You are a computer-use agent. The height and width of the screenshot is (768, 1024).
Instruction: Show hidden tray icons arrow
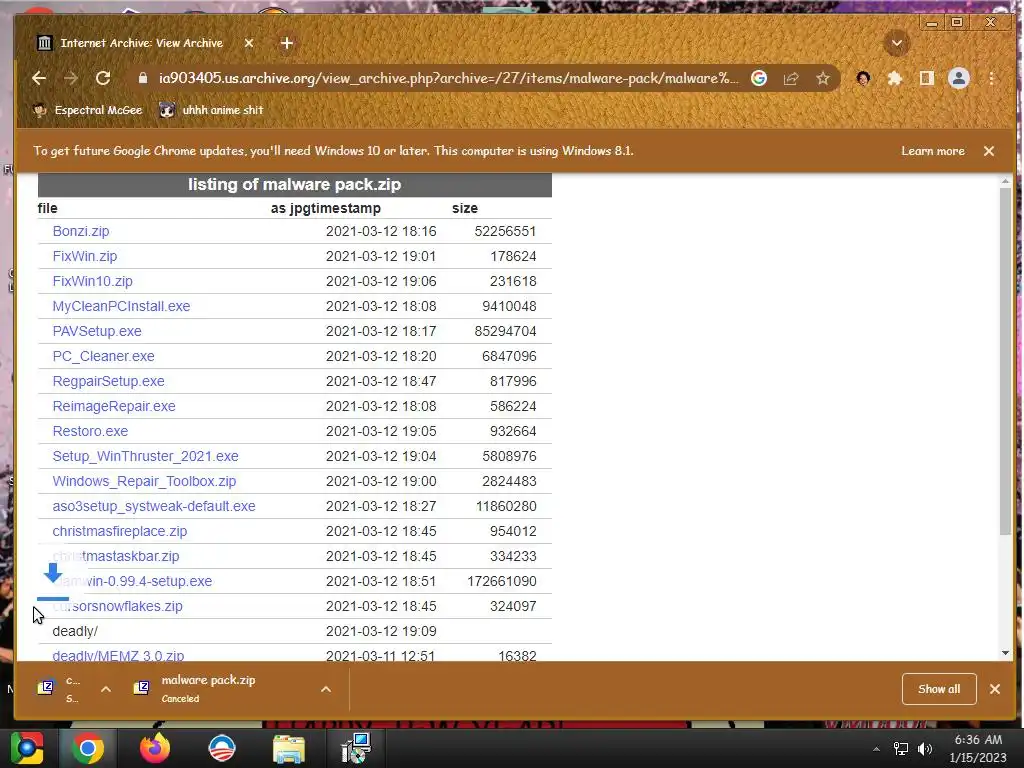point(876,749)
